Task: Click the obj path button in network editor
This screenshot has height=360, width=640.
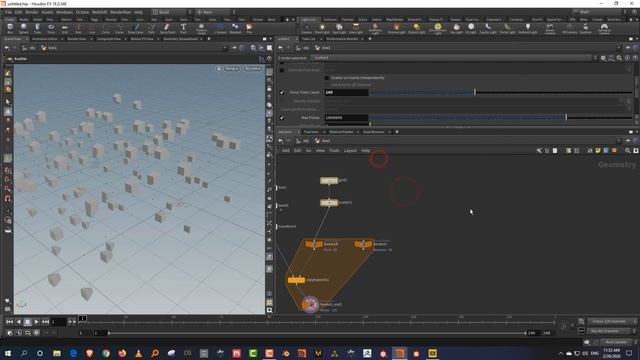Action: coord(302,140)
